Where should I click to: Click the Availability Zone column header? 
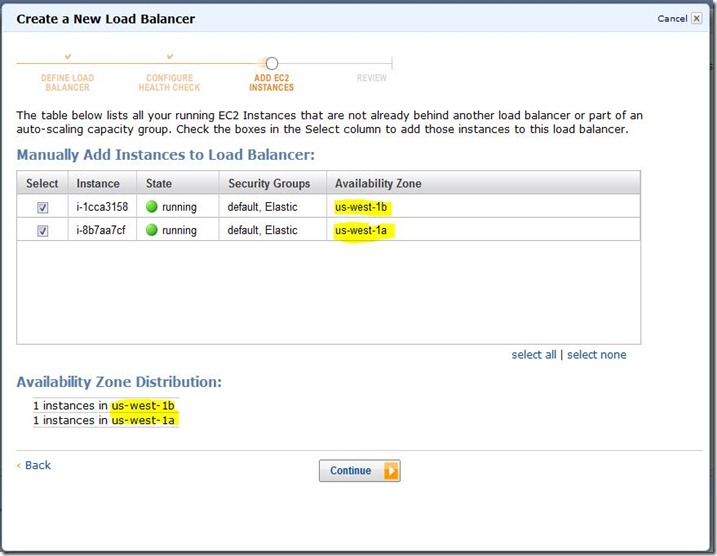484,183
